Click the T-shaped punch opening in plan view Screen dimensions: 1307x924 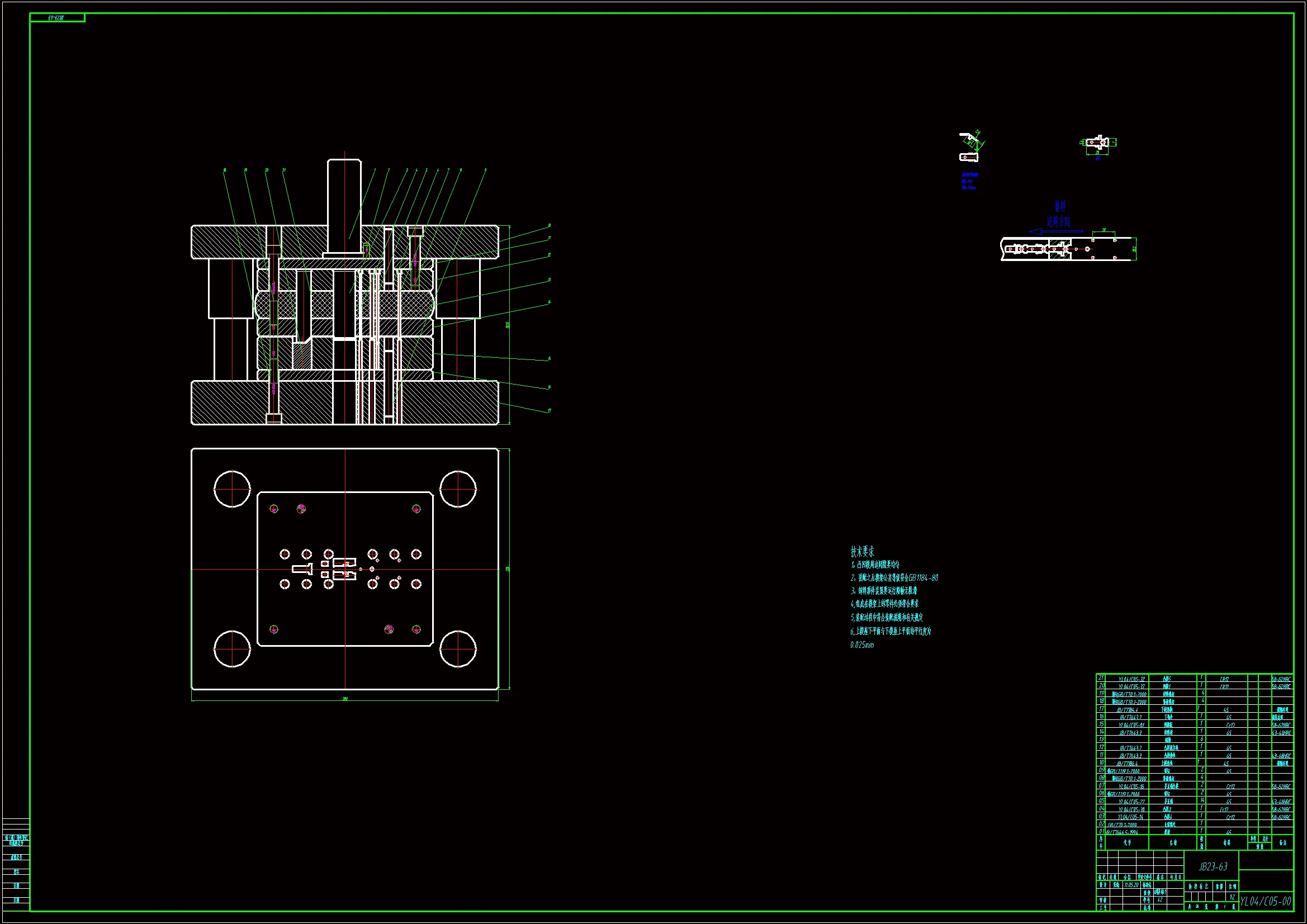click(303, 568)
